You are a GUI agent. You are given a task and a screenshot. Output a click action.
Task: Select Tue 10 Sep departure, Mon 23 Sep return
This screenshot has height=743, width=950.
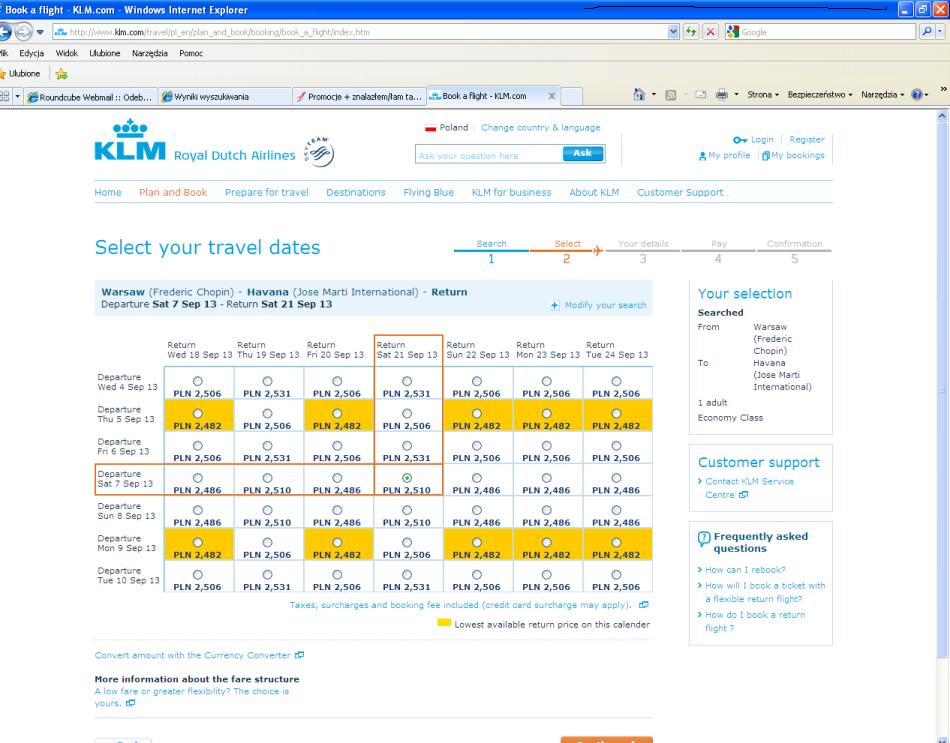click(x=546, y=575)
